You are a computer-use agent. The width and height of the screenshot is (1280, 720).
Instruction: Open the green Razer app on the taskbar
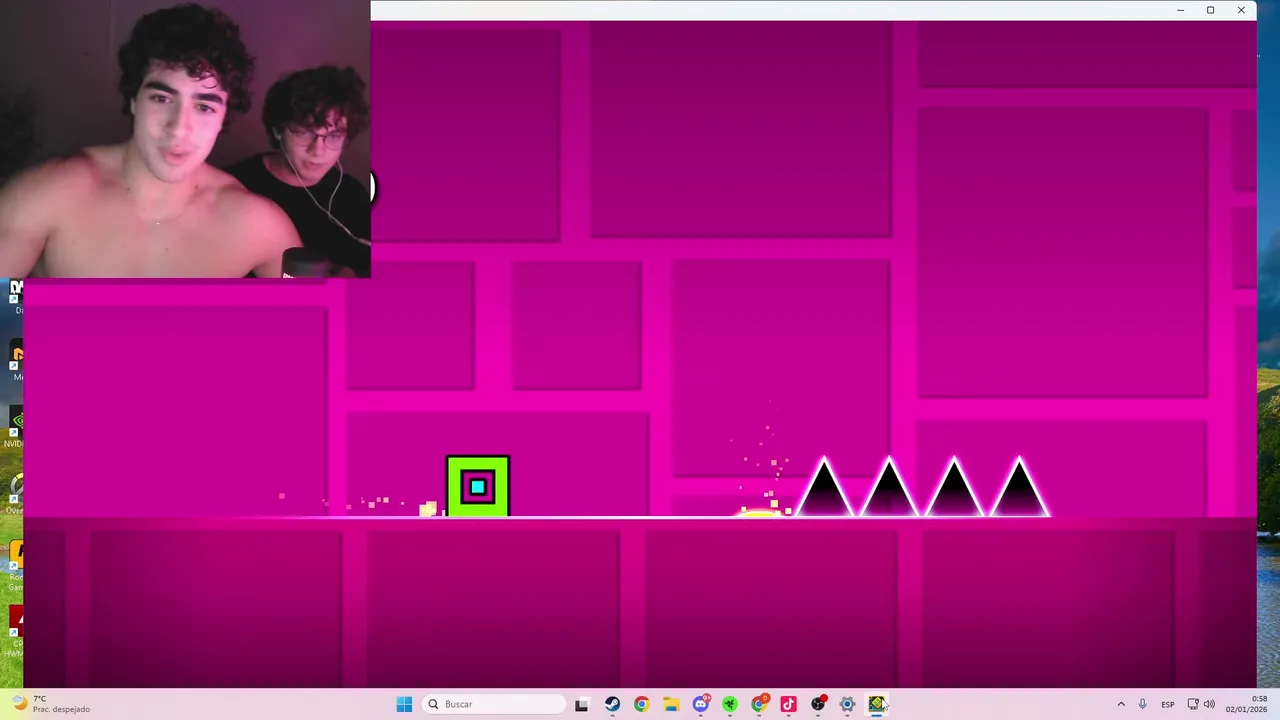pyautogui.click(x=730, y=704)
